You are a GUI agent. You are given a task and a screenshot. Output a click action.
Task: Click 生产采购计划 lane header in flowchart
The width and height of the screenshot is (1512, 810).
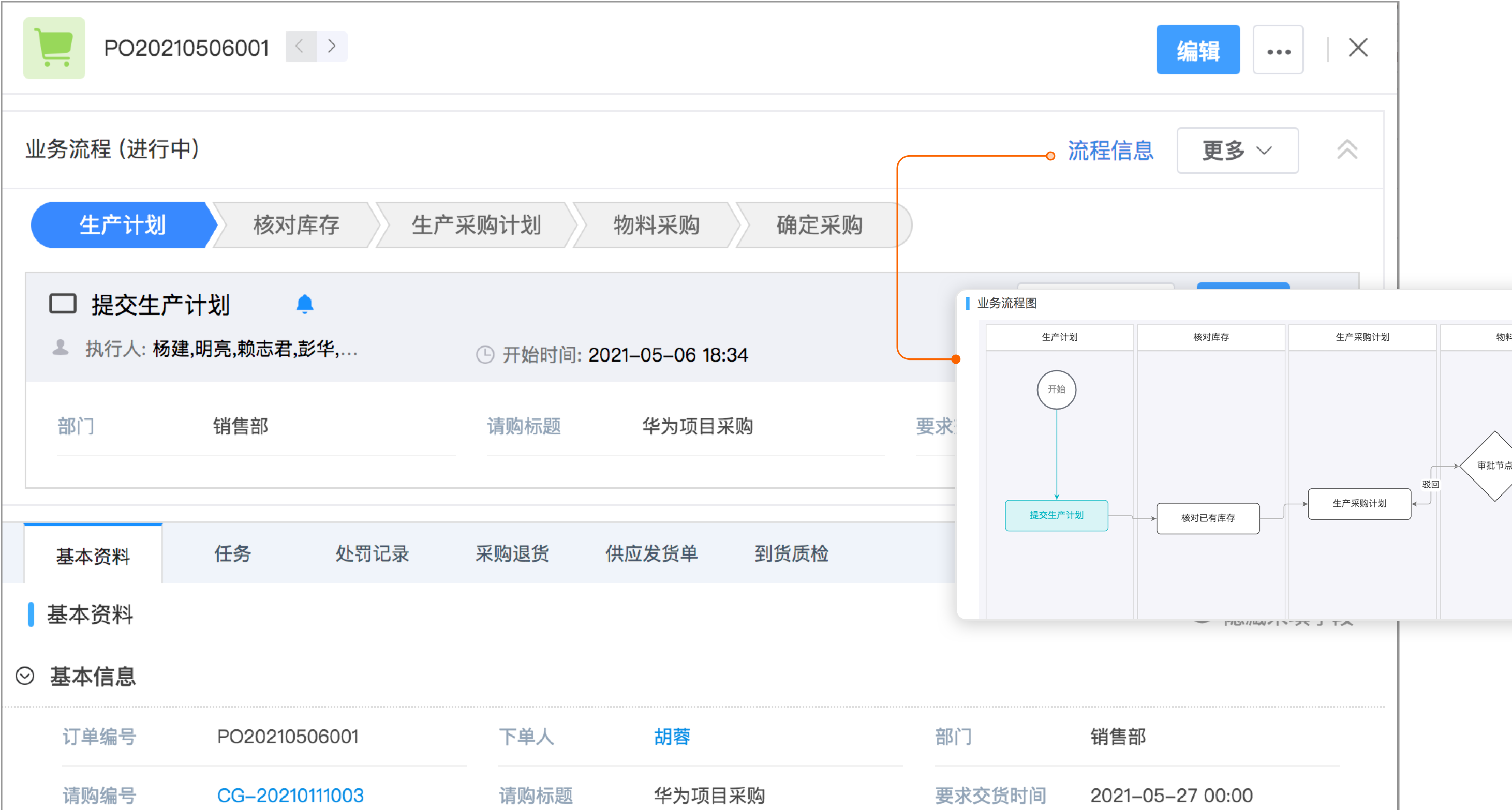point(1362,337)
